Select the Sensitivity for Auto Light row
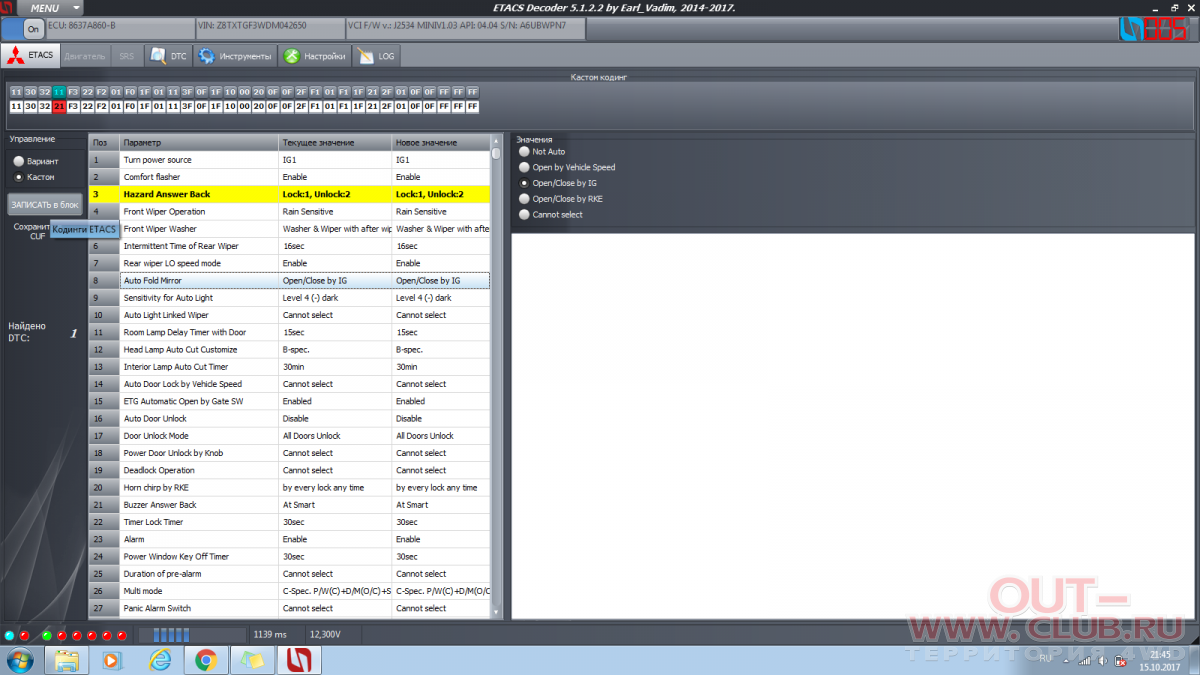This screenshot has width=1200, height=675. point(290,298)
